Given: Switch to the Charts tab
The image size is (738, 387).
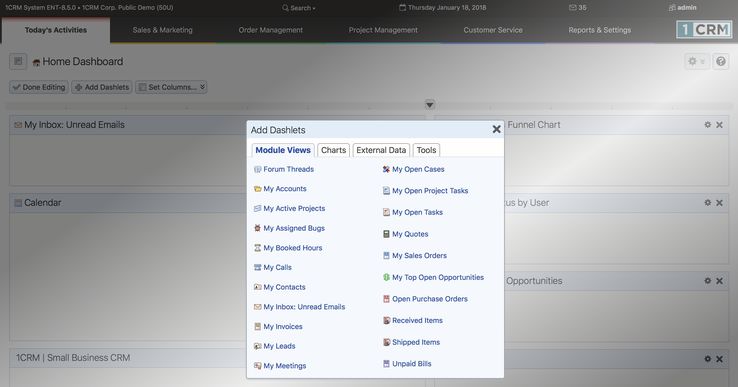Looking at the screenshot, I should tap(333, 150).
